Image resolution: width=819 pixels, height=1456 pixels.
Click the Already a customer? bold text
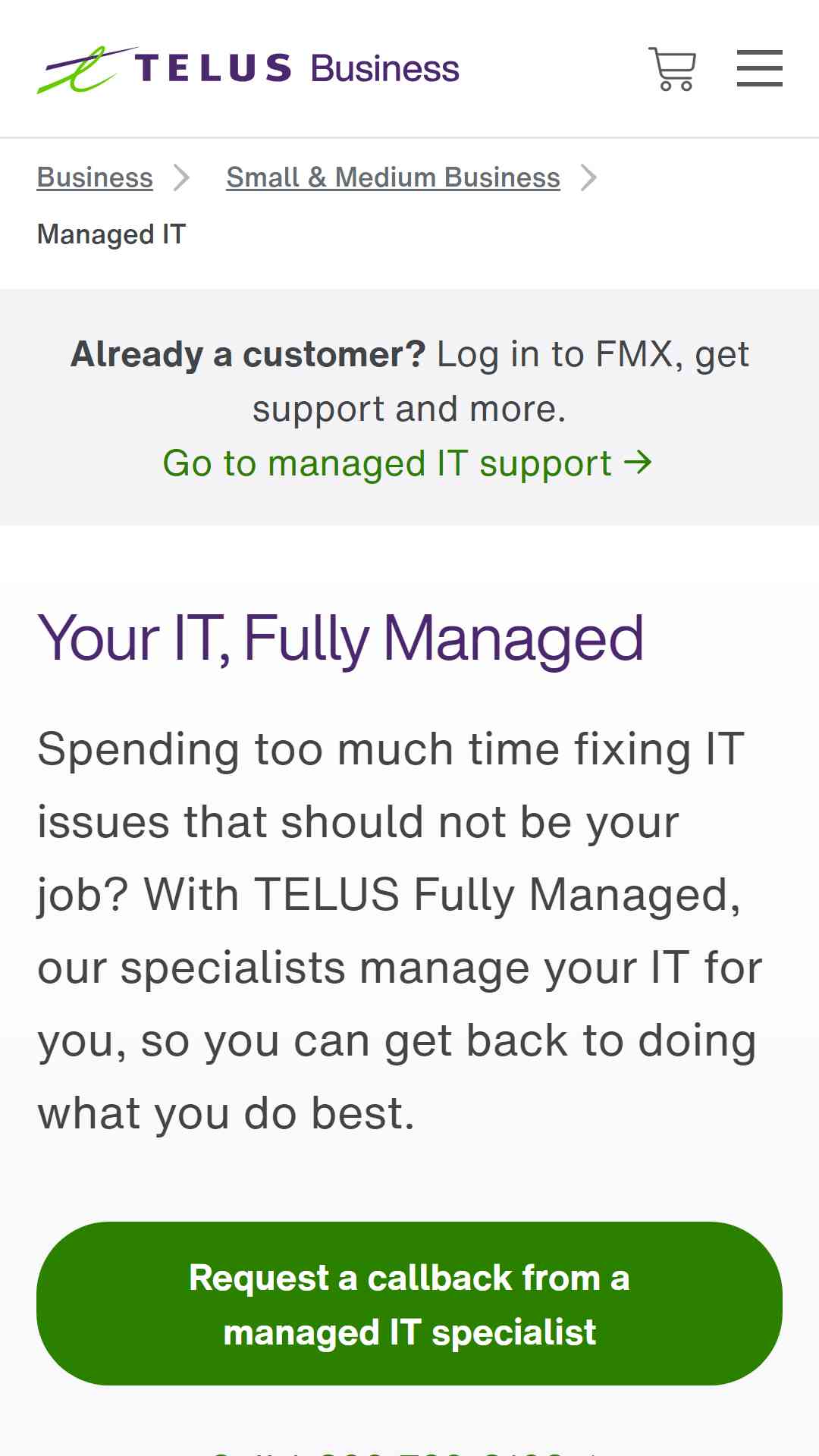pos(248,354)
